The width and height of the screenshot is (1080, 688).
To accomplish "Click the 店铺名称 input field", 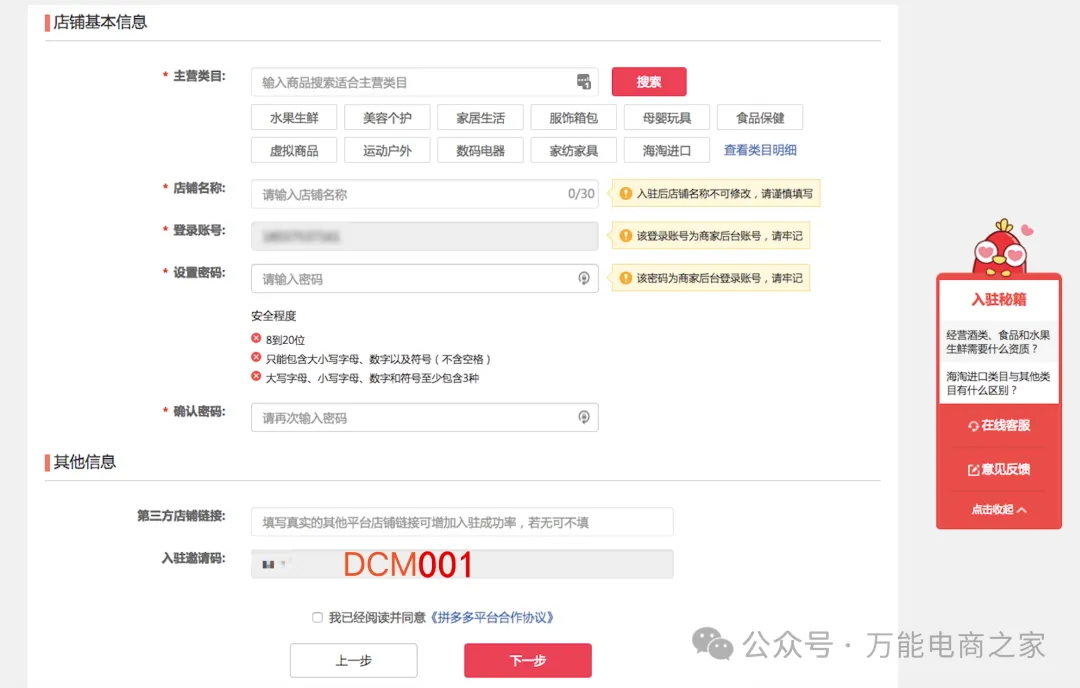I will [410, 194].
